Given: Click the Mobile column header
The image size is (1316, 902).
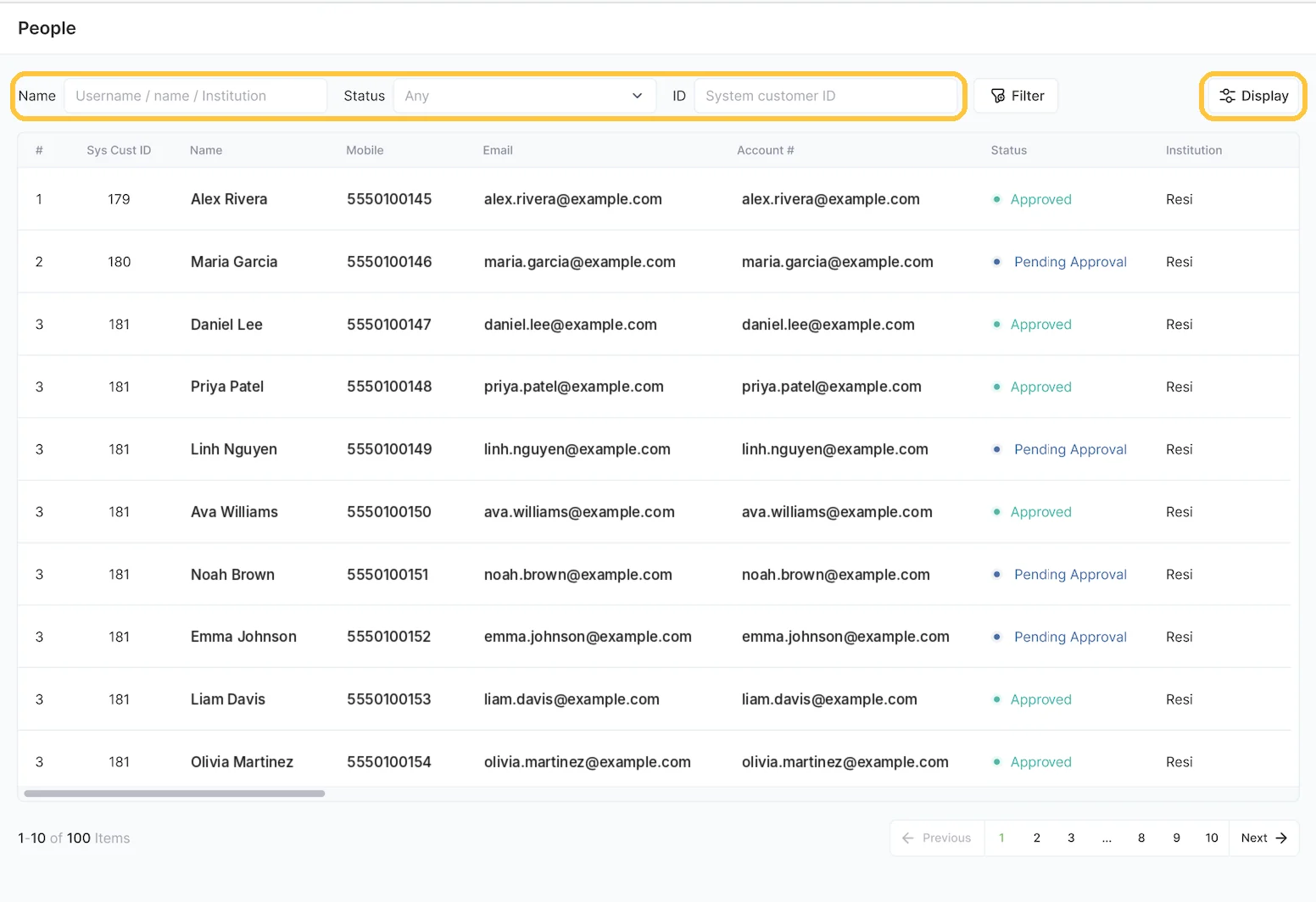Looking at the screenshot, I should (x=365, y=150).
